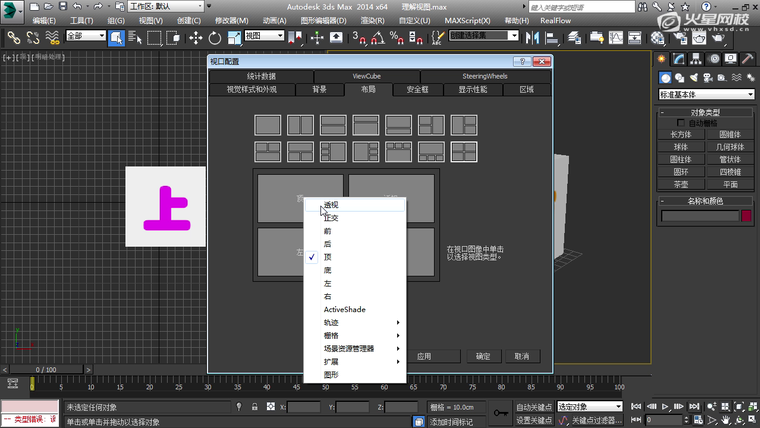This screenshot has height=428, width=760.
Task: Open the 标准基本体 primitive type dropdown
Action: [x=706, y=93]
